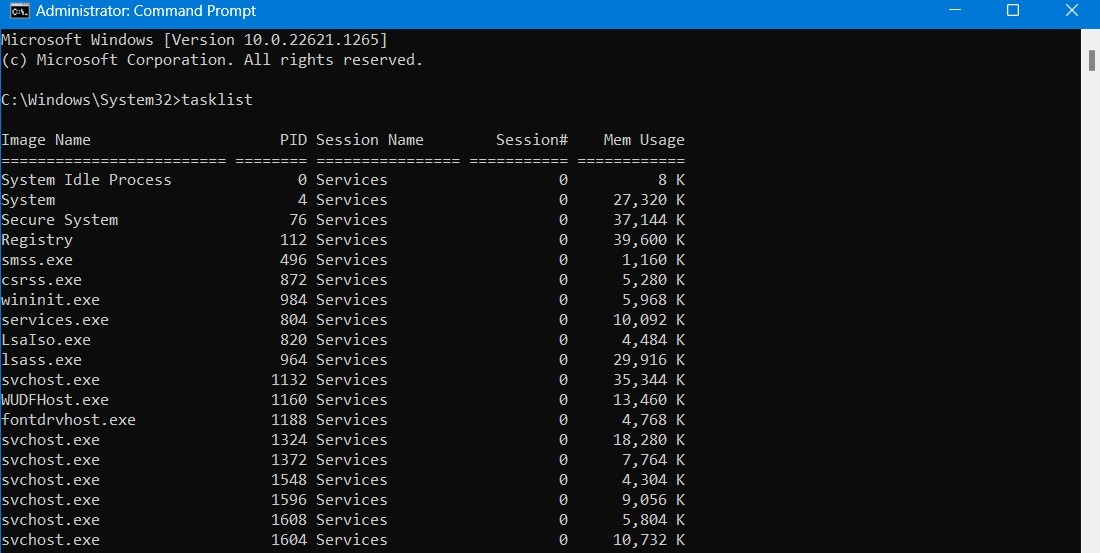
Task: Click PID value 1324
Action: tap(289, 440)
